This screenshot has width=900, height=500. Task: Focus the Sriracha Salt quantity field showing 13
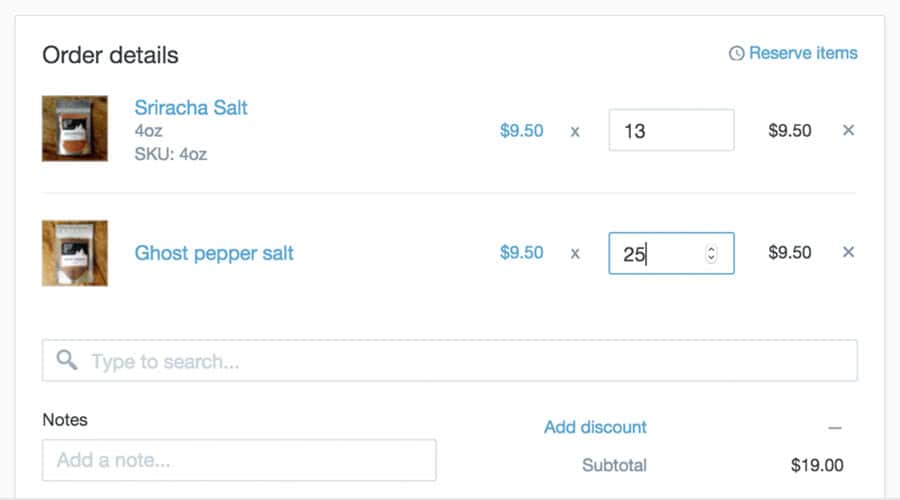(670, 130)
